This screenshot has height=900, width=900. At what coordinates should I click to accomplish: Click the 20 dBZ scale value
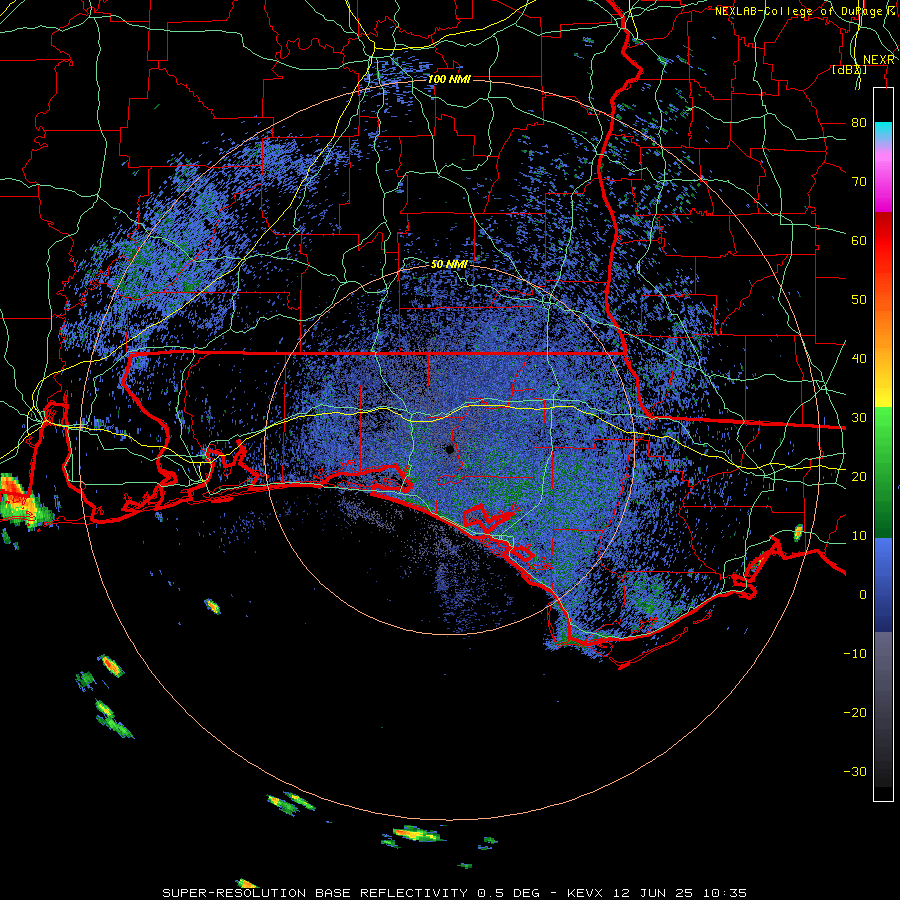click(x=859, y=477)
